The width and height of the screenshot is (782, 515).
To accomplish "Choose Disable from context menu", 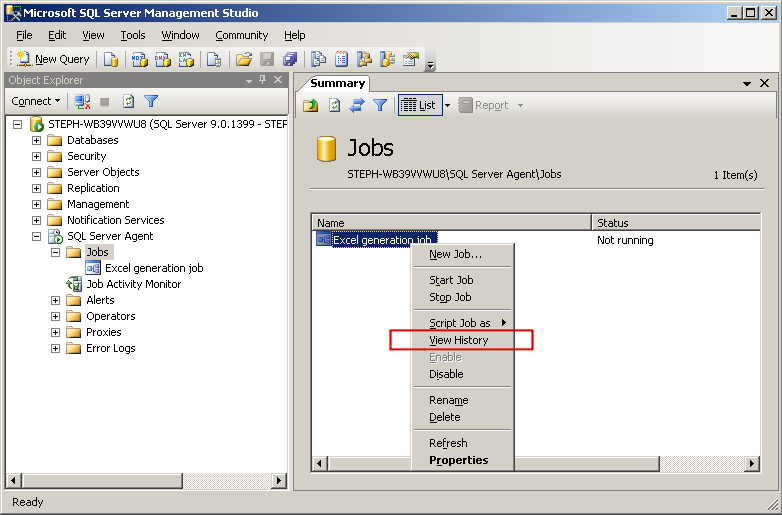I will (463, 374).
